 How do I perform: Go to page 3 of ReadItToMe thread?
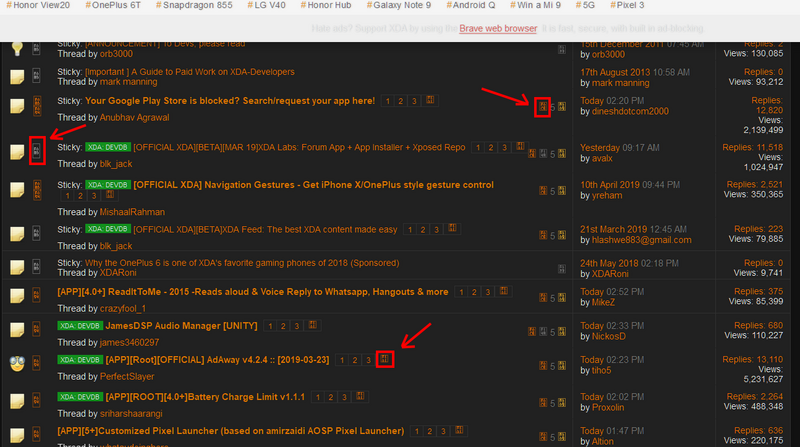(488, 292)
